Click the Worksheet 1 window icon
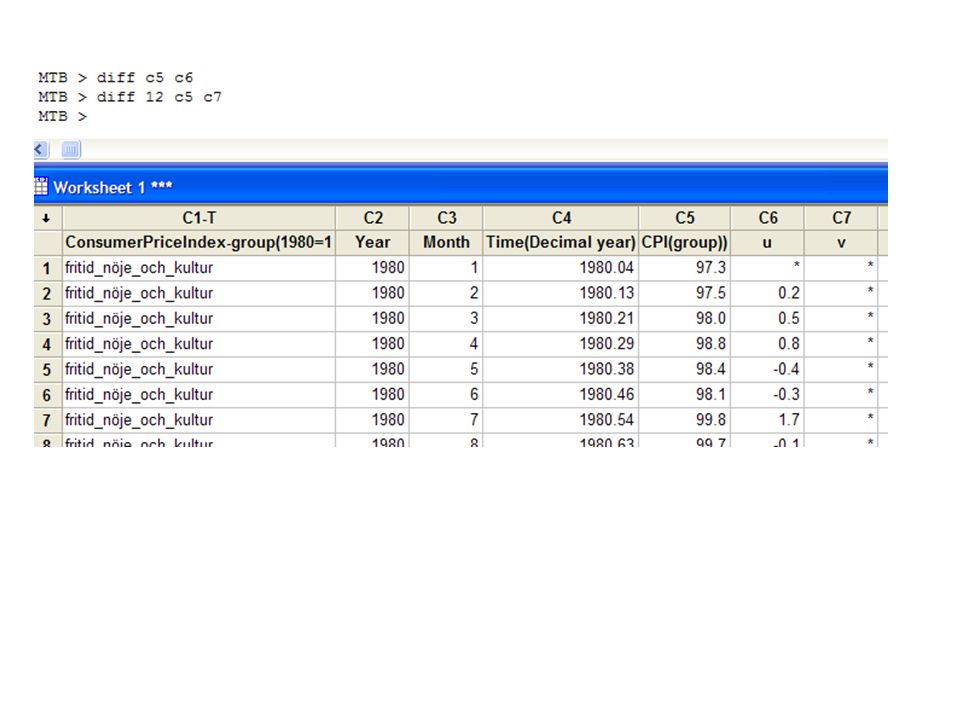The height and width of the screenshot is (720, 960). click(x=41, y=186)
